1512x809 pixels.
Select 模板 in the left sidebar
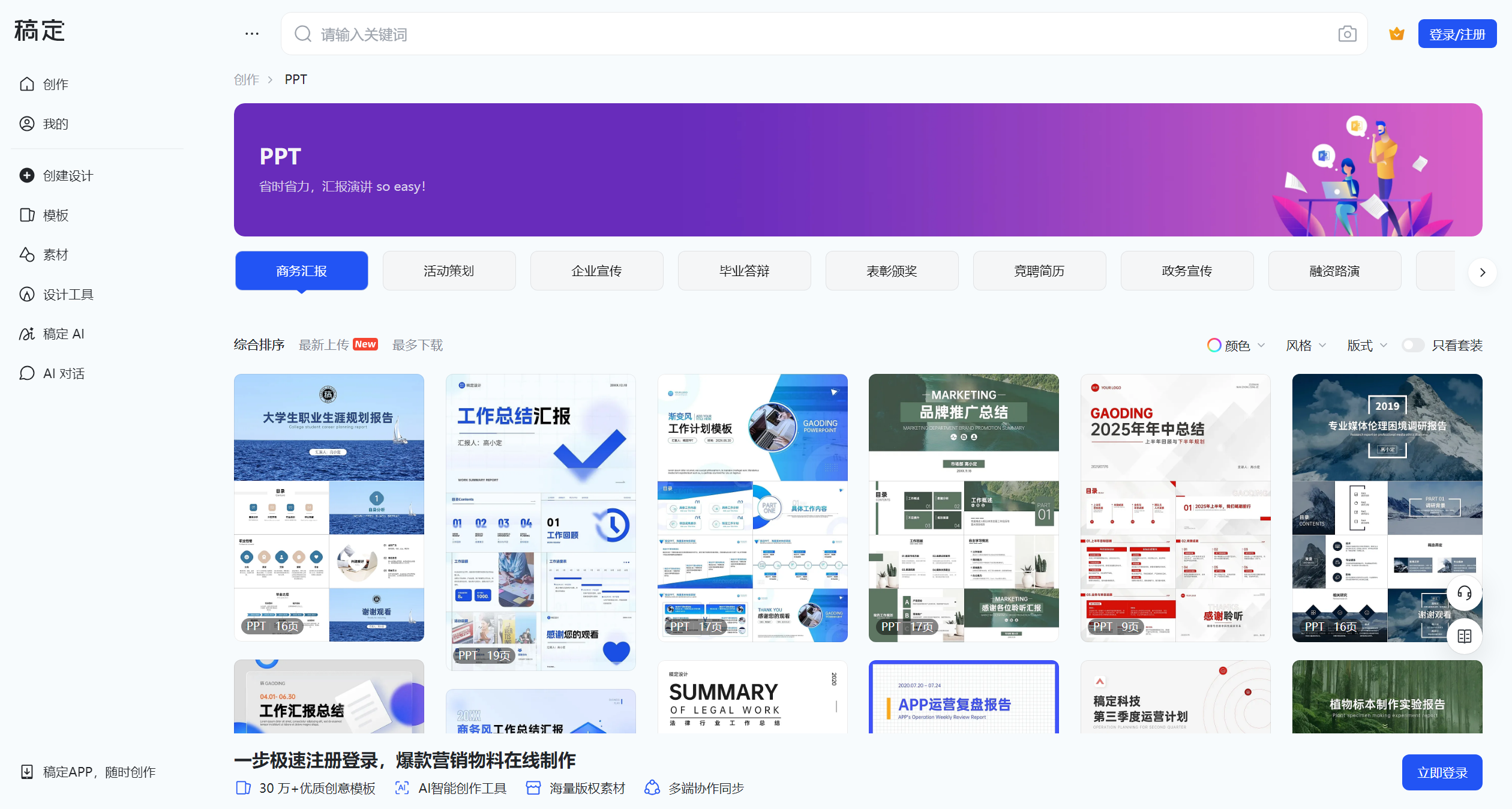pyautogui.click(x=55, y=215)
